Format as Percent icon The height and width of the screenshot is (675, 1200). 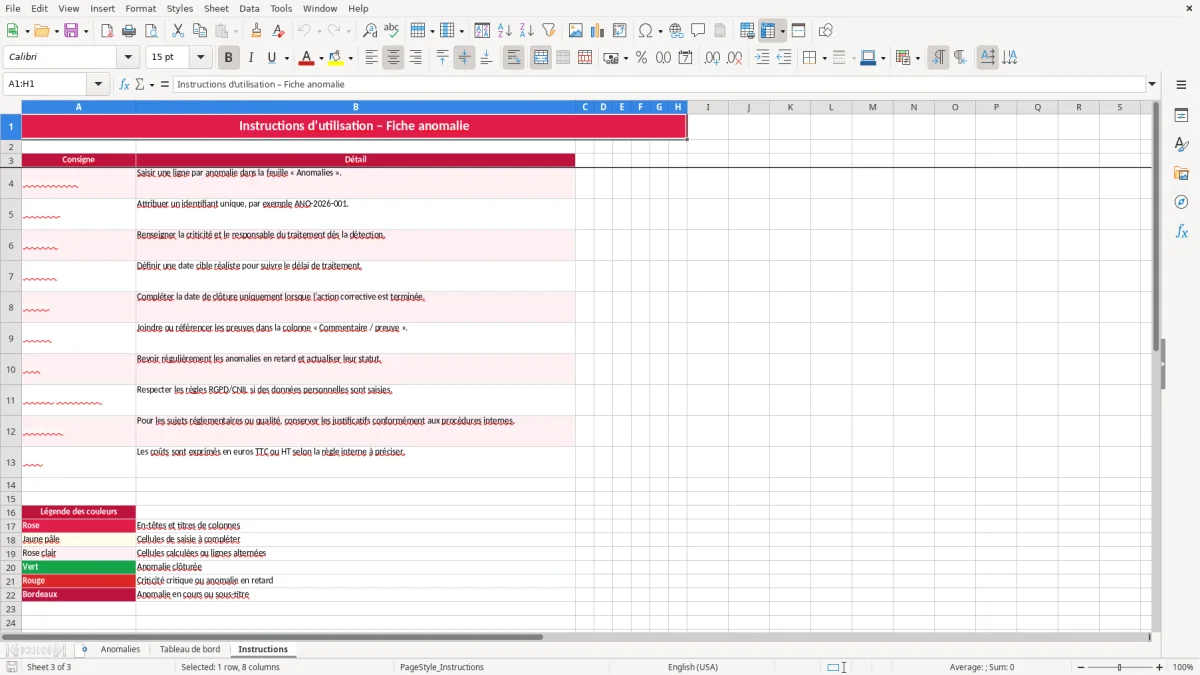(641, 58)
